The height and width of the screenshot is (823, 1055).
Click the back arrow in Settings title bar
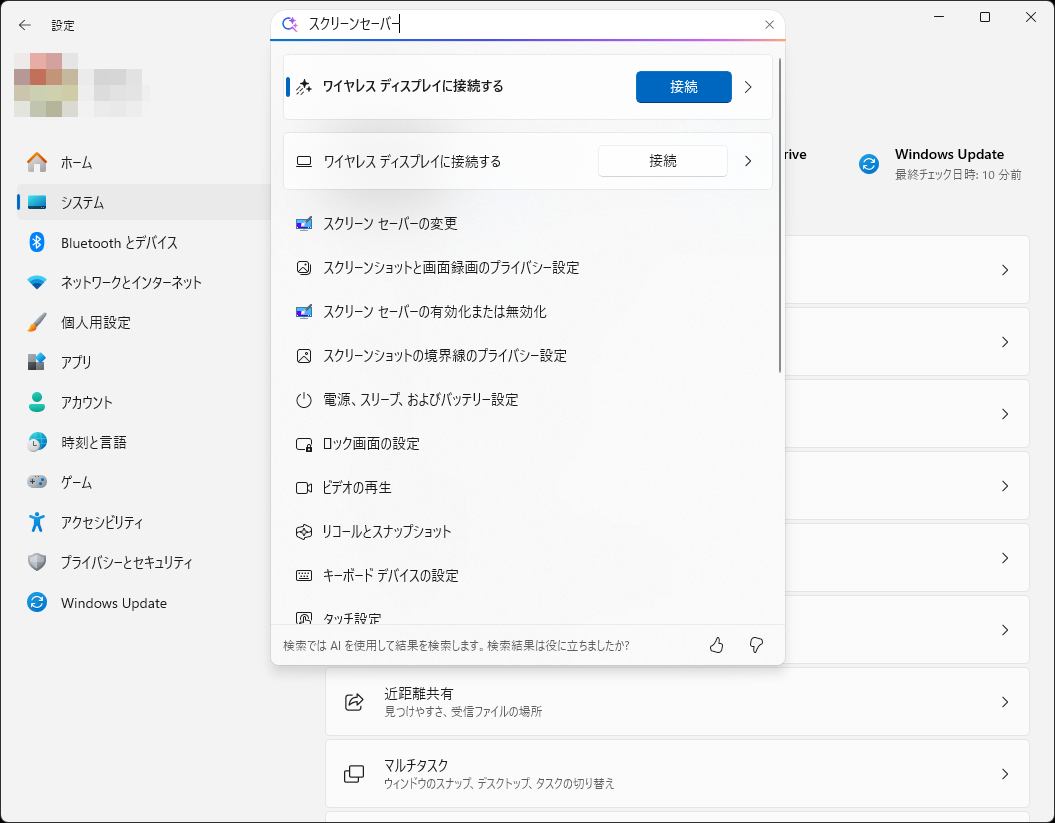(24, 25)
